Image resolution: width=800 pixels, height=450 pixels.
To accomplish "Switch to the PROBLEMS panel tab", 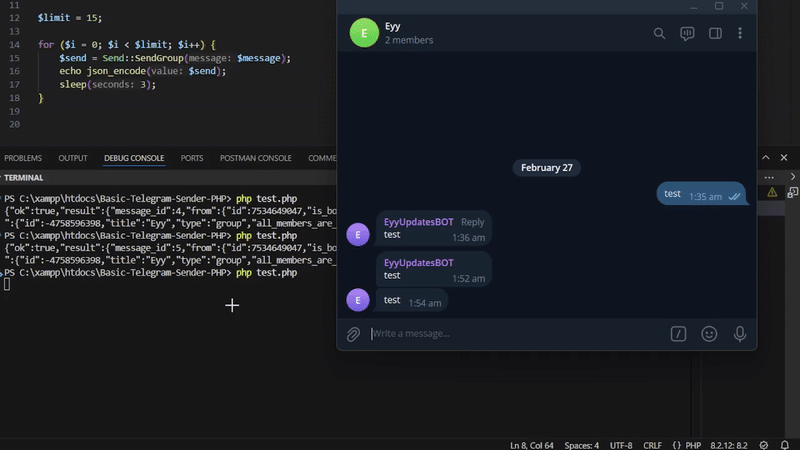I will 23,158.
